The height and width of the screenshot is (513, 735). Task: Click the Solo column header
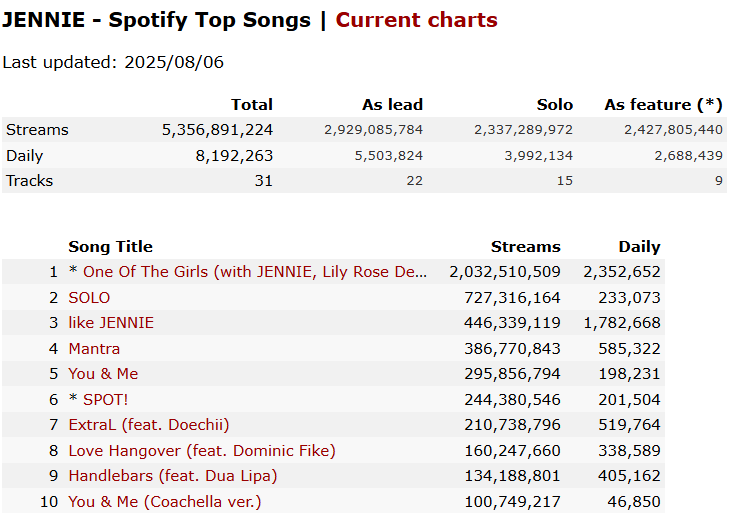(x=554, y=105)
